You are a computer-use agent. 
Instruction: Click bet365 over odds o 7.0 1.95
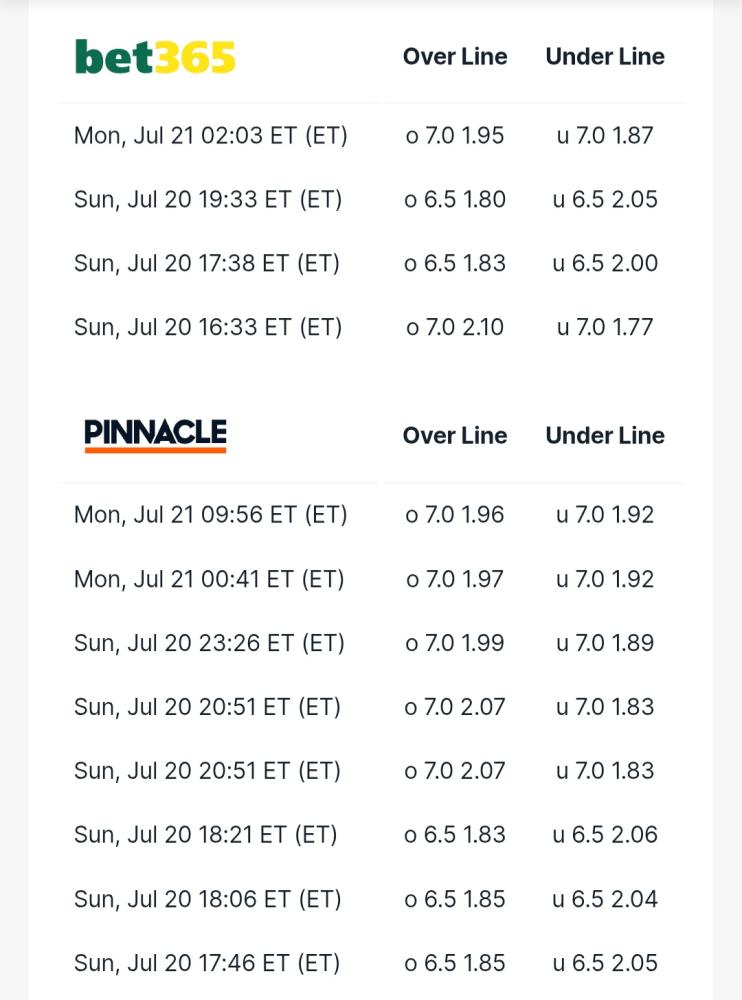(455, 135)
